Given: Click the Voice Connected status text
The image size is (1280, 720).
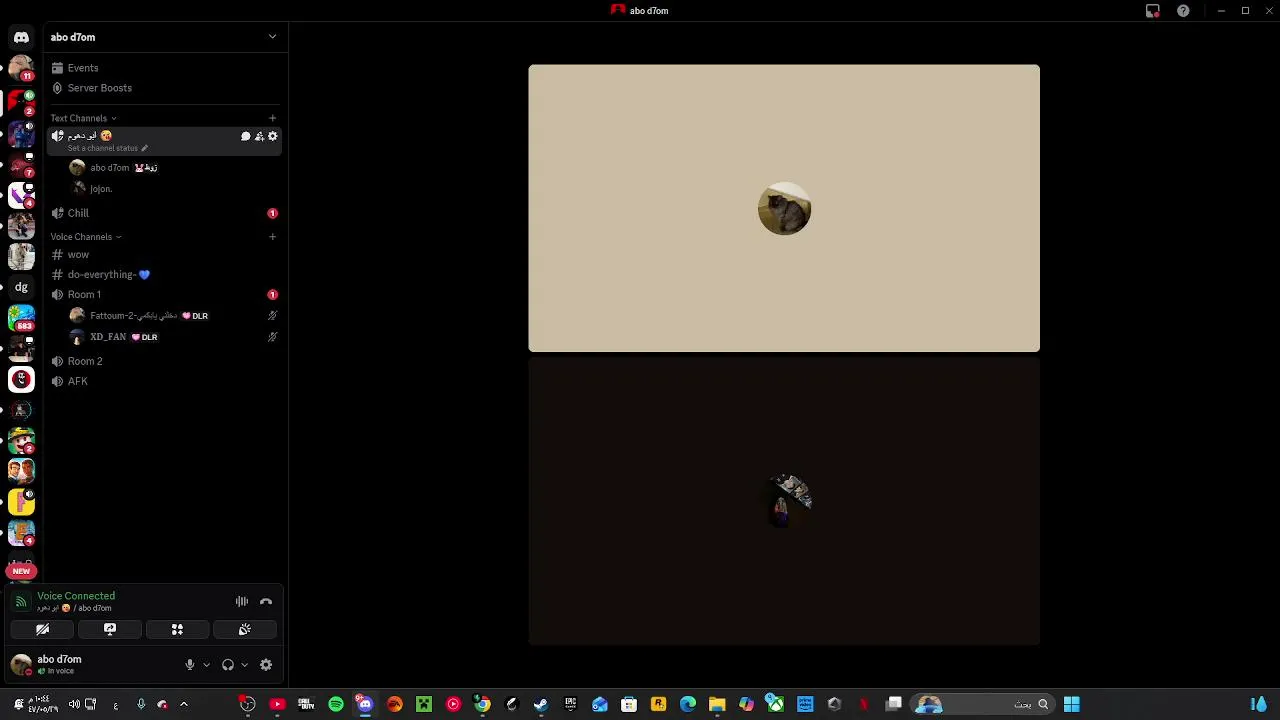Looking at the screenshot, I should 76,596.
